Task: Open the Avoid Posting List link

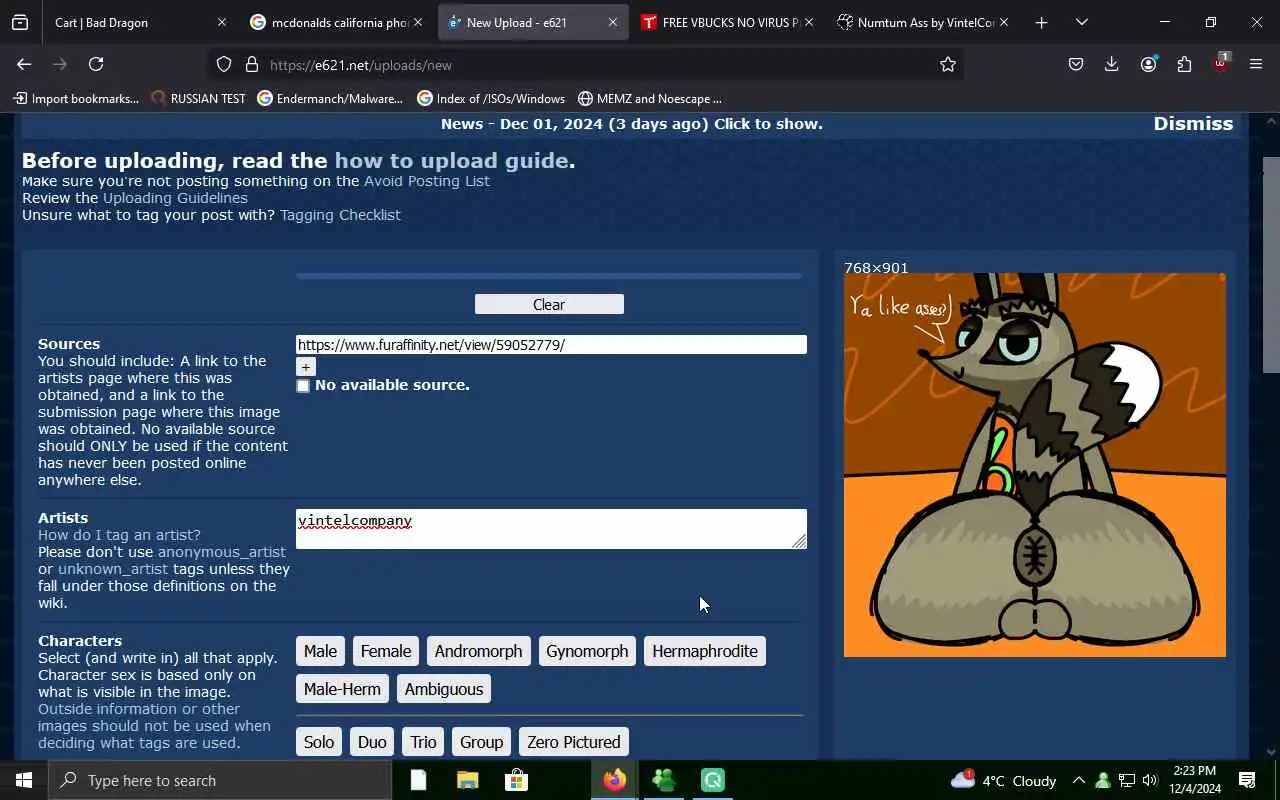Action: pyautogui.click(x=427, y=181)
